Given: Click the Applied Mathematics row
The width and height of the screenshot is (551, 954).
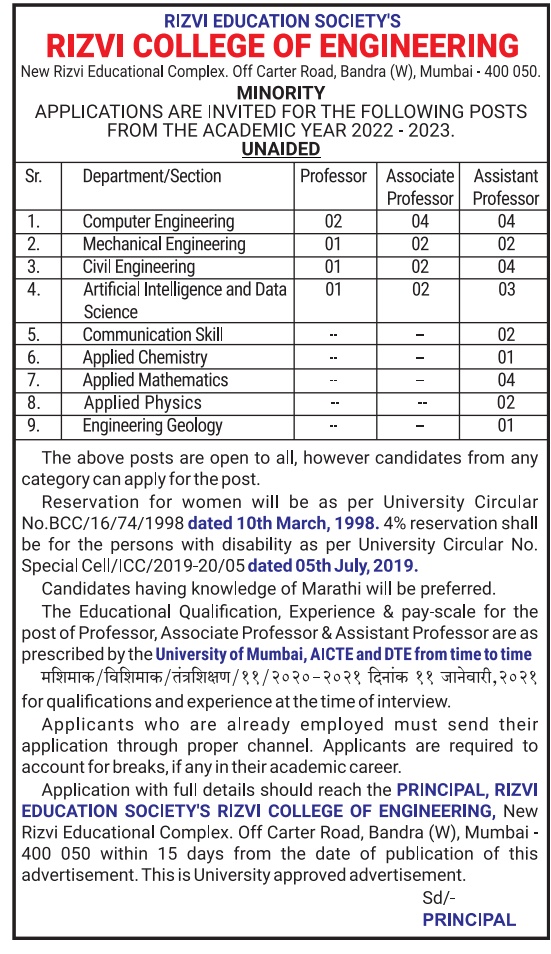Looking at the screenshot, I should pos(281,380).
